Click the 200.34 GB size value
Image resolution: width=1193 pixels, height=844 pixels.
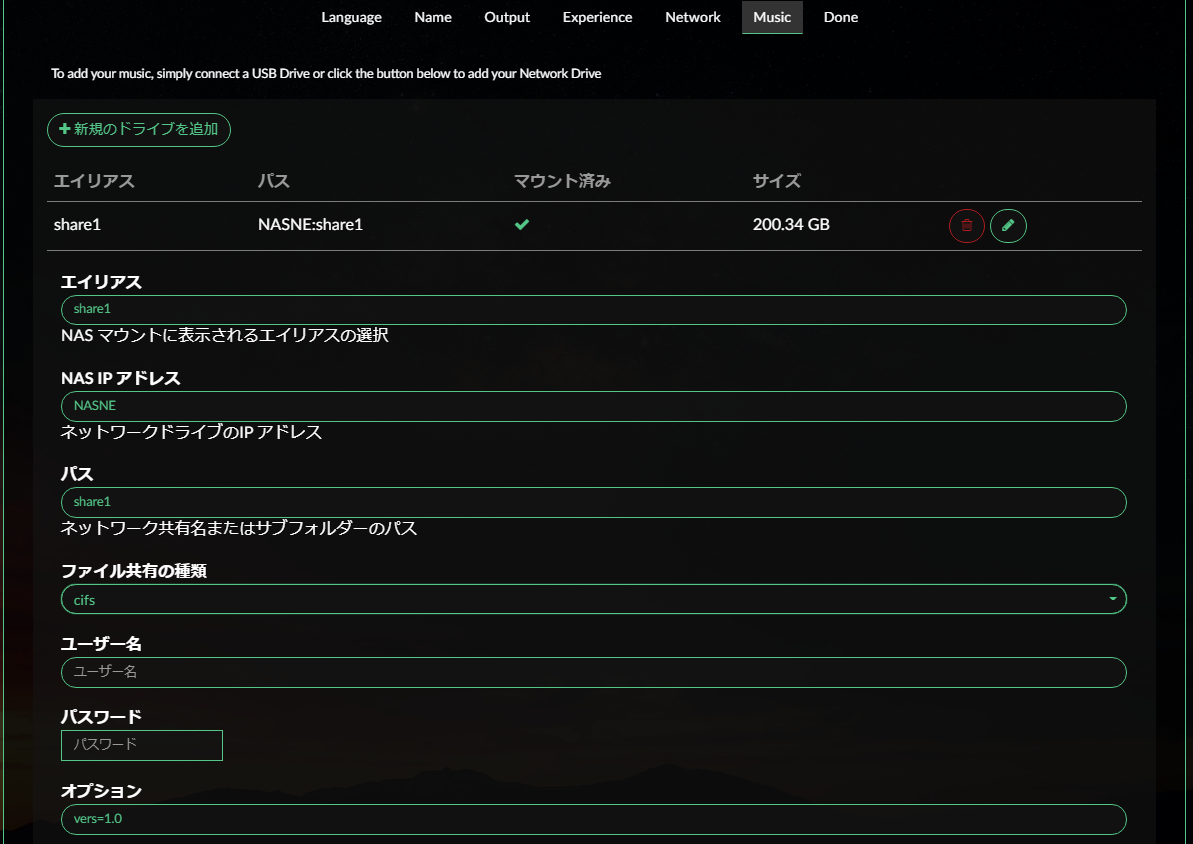pos(791,225)
